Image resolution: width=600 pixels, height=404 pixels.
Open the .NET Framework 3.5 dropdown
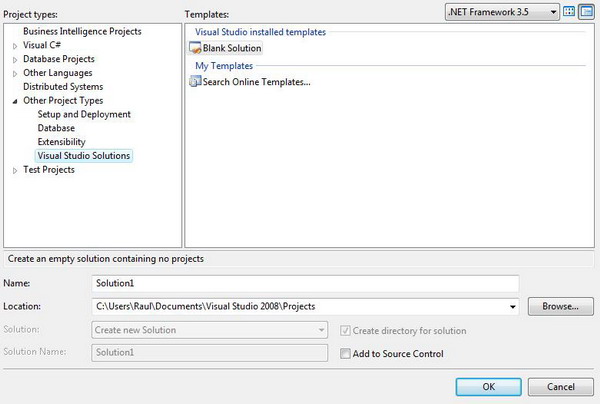(502, 12)
